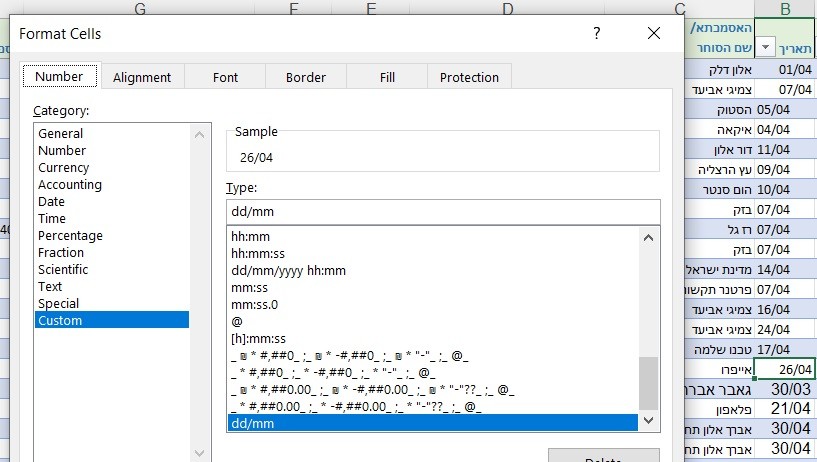Choose the hh:mm:ss format type

coord(432,254)
